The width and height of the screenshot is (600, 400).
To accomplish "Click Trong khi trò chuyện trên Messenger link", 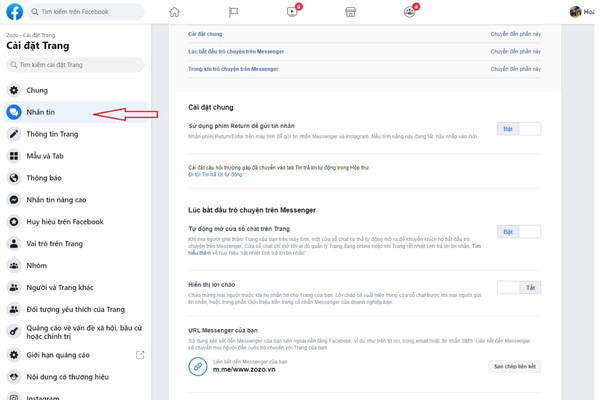I will 233,69.
